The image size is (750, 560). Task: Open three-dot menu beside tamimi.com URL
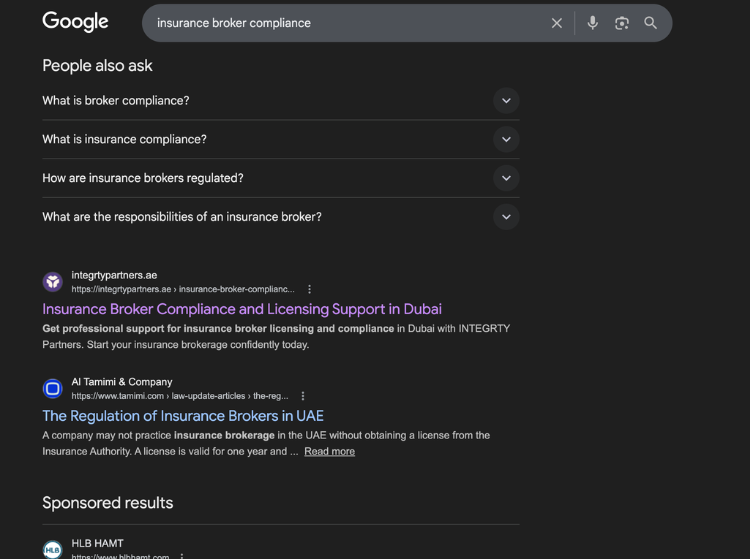[303, 396]
